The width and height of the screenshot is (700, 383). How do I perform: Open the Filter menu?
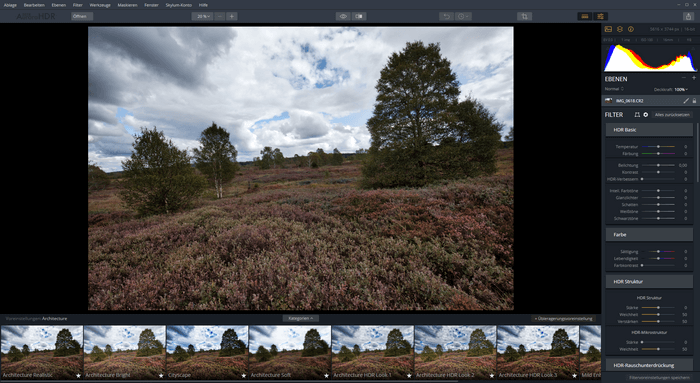[x=78, y=5]
